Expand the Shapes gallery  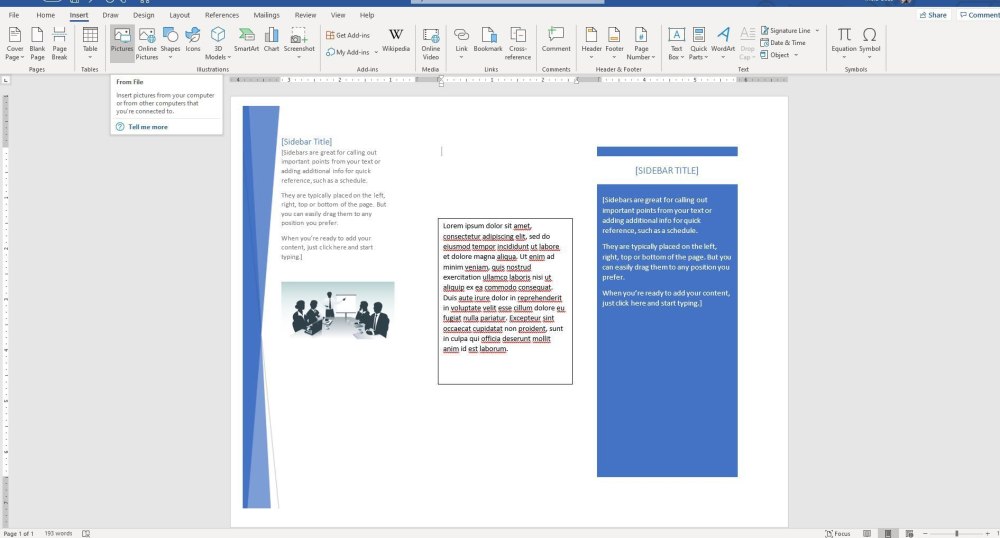(170, 43)
